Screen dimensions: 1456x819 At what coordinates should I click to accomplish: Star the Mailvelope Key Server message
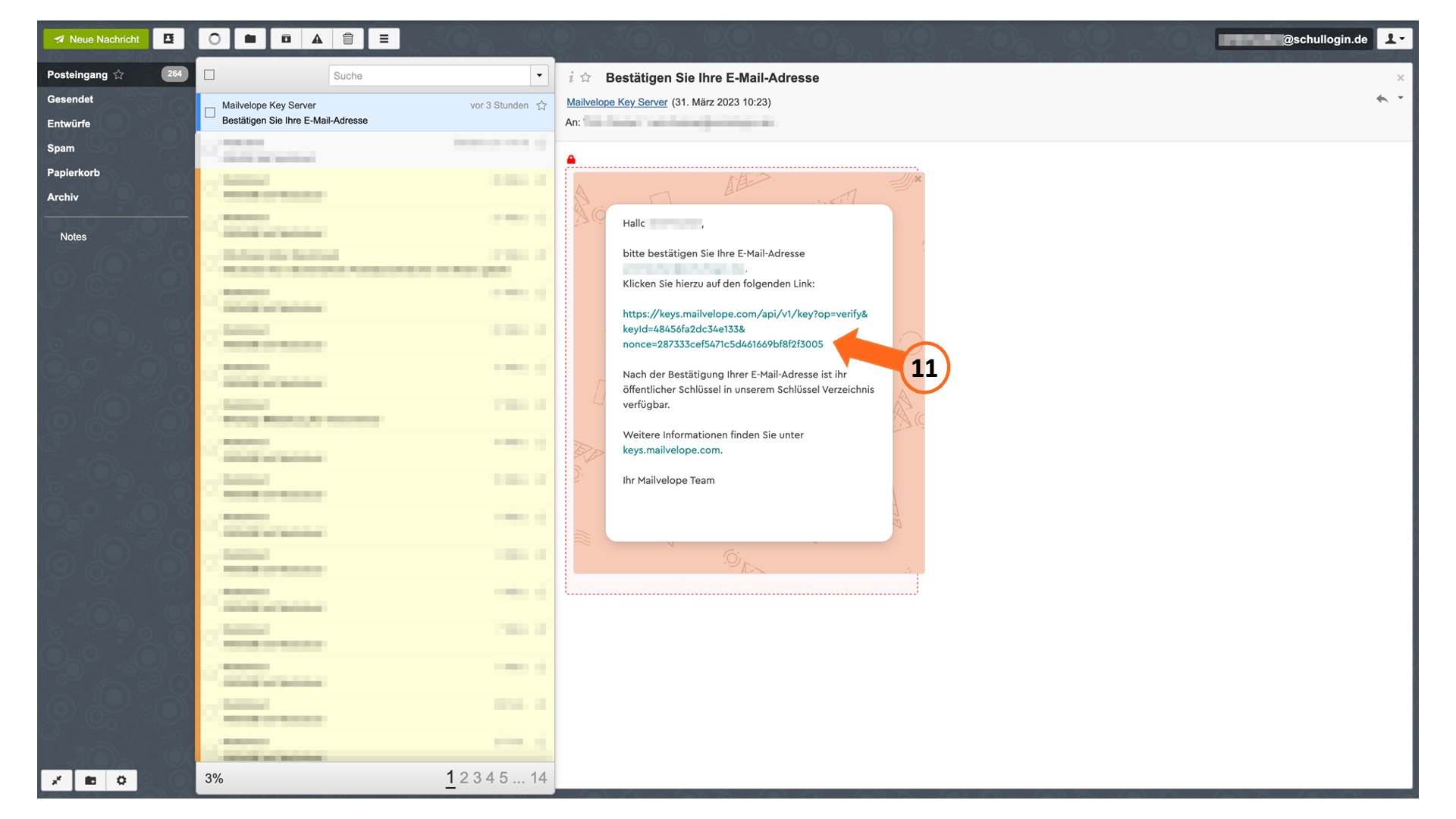pyautogui.click(x=541, y=105)
